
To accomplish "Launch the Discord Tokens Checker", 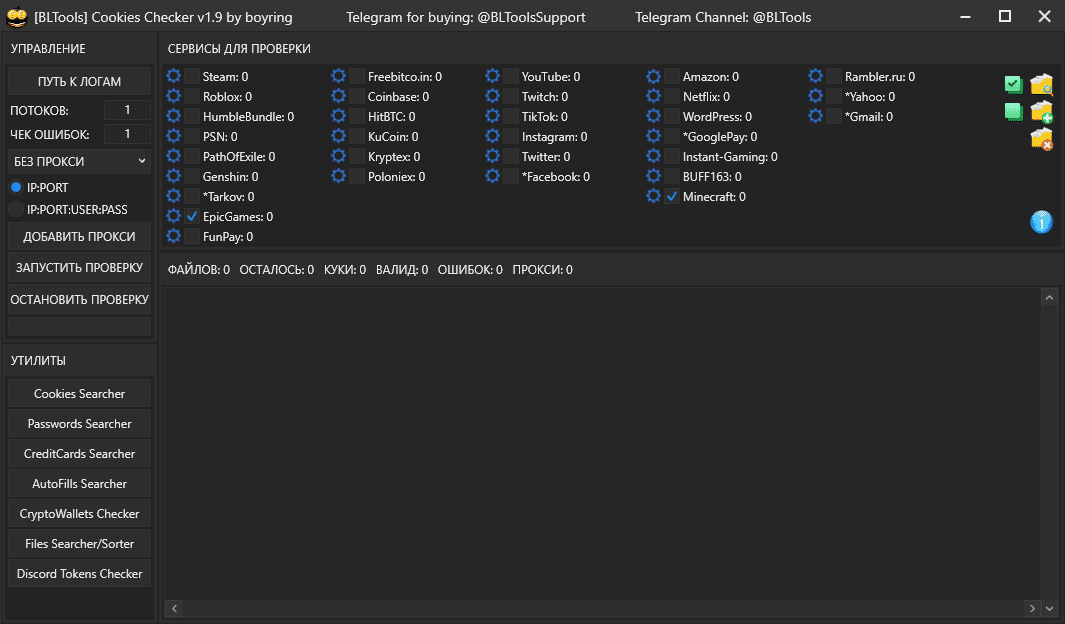I will point(79,573).
